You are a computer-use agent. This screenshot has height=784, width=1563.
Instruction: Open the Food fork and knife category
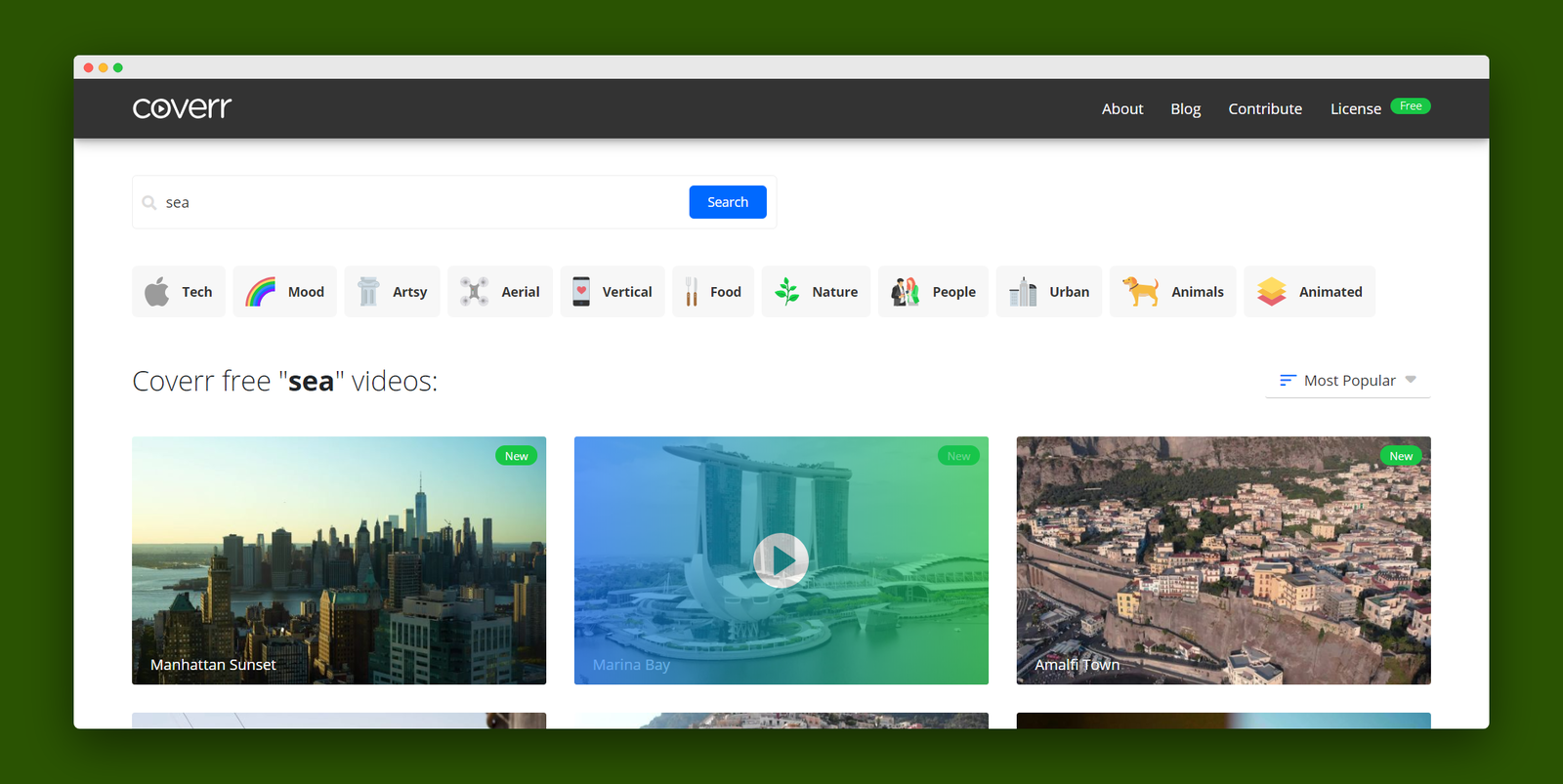(x=713, y=292)
